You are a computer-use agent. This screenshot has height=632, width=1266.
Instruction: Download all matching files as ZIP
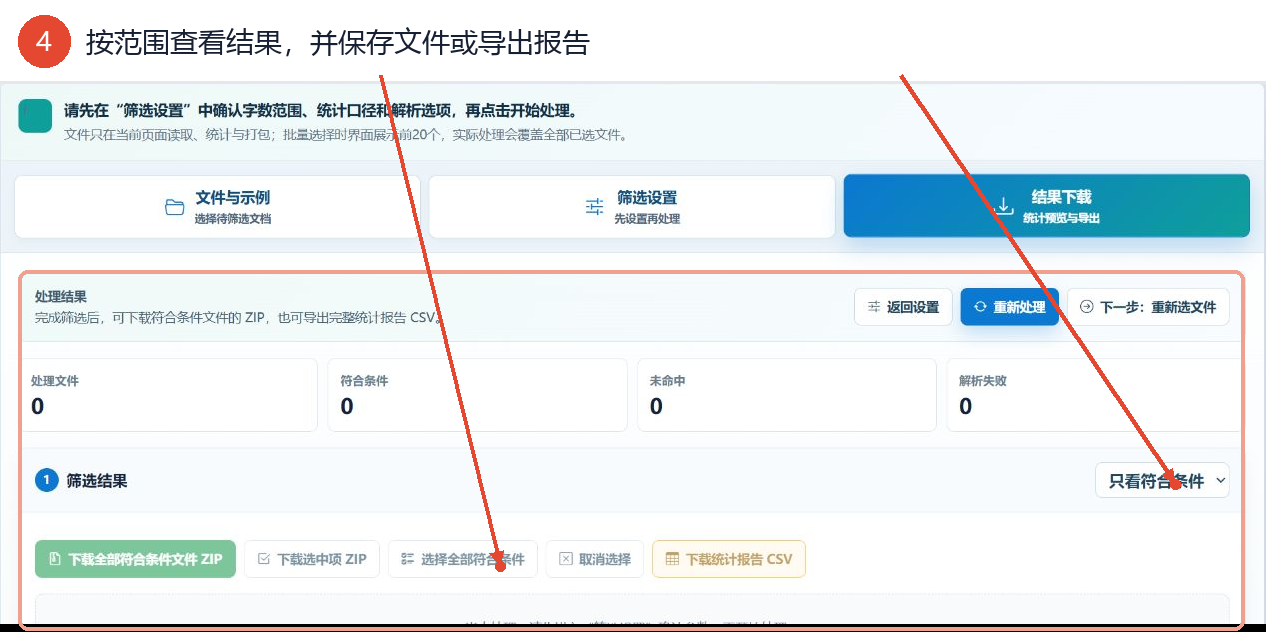[135, 559]
